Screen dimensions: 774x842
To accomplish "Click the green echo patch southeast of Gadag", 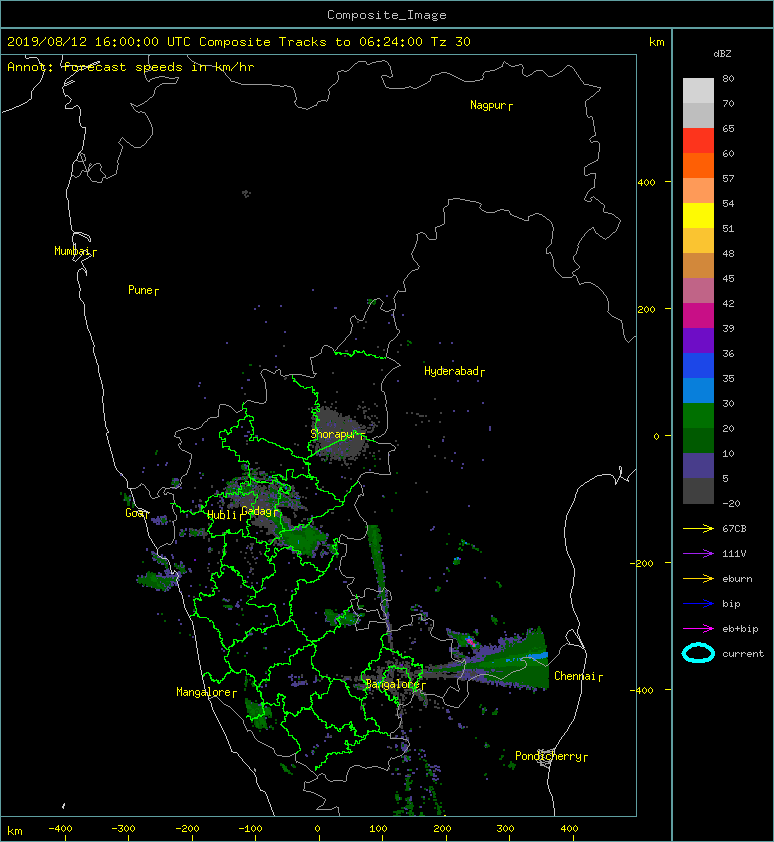I will (304, 539).
